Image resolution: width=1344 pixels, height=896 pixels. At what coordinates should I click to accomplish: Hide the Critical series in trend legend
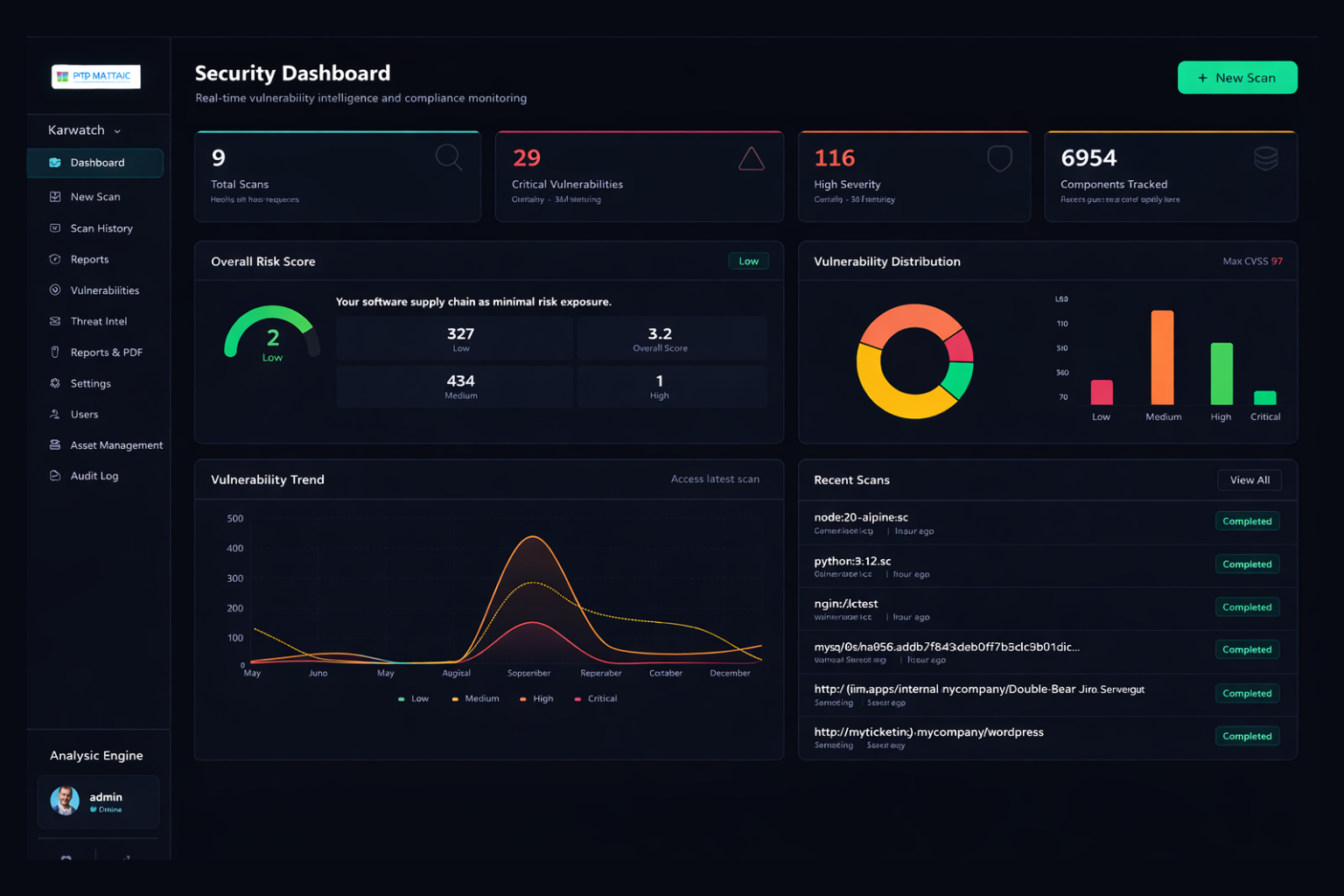click(x=596, y=699)
